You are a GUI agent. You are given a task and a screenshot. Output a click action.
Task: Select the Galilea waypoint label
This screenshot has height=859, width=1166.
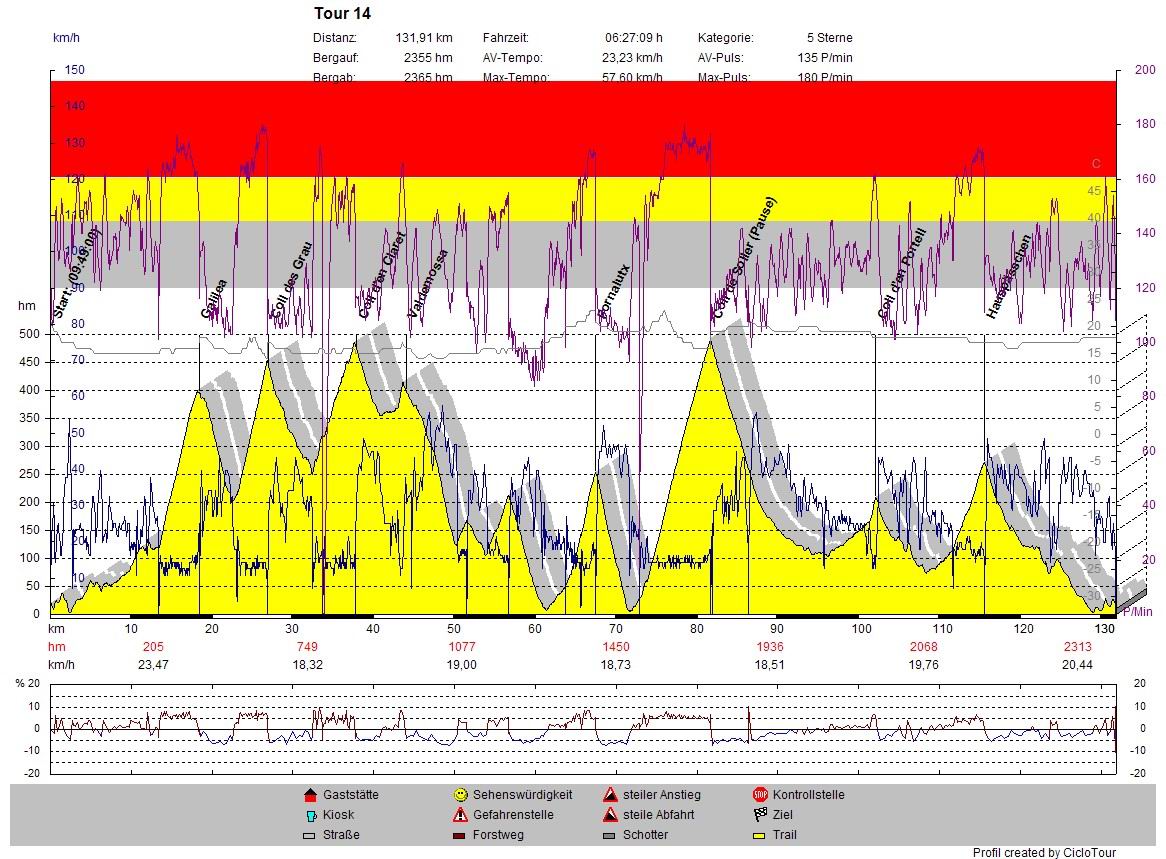[214, 299]
